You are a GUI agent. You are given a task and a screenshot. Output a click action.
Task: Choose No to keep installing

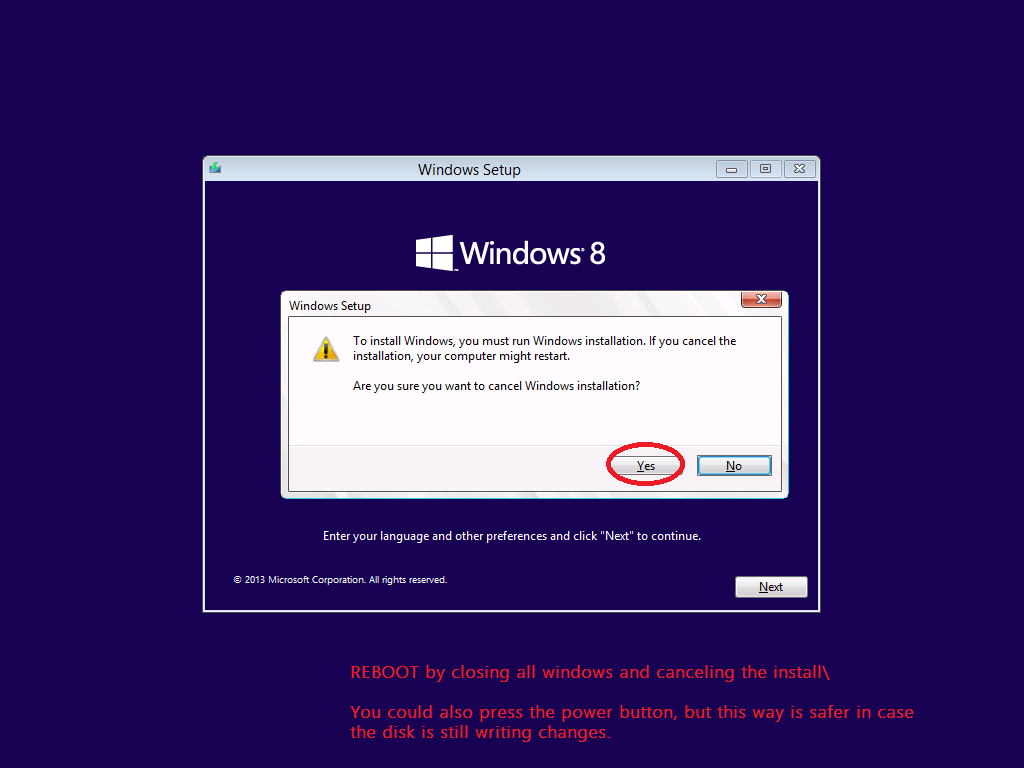734,466
